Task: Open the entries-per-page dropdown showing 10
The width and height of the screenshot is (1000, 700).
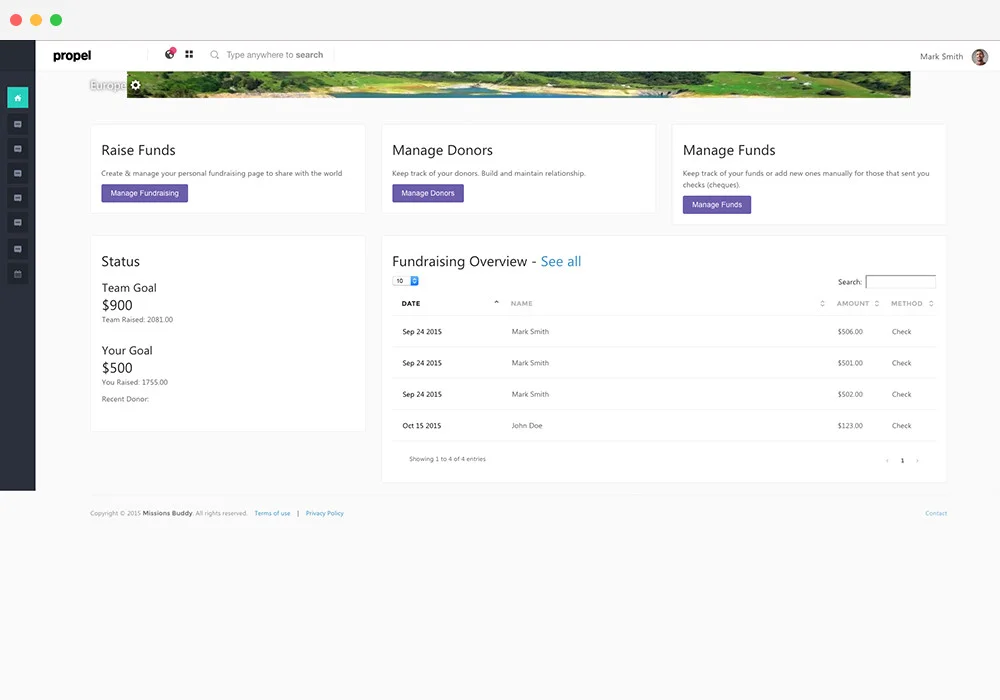Action: point(404,281)
